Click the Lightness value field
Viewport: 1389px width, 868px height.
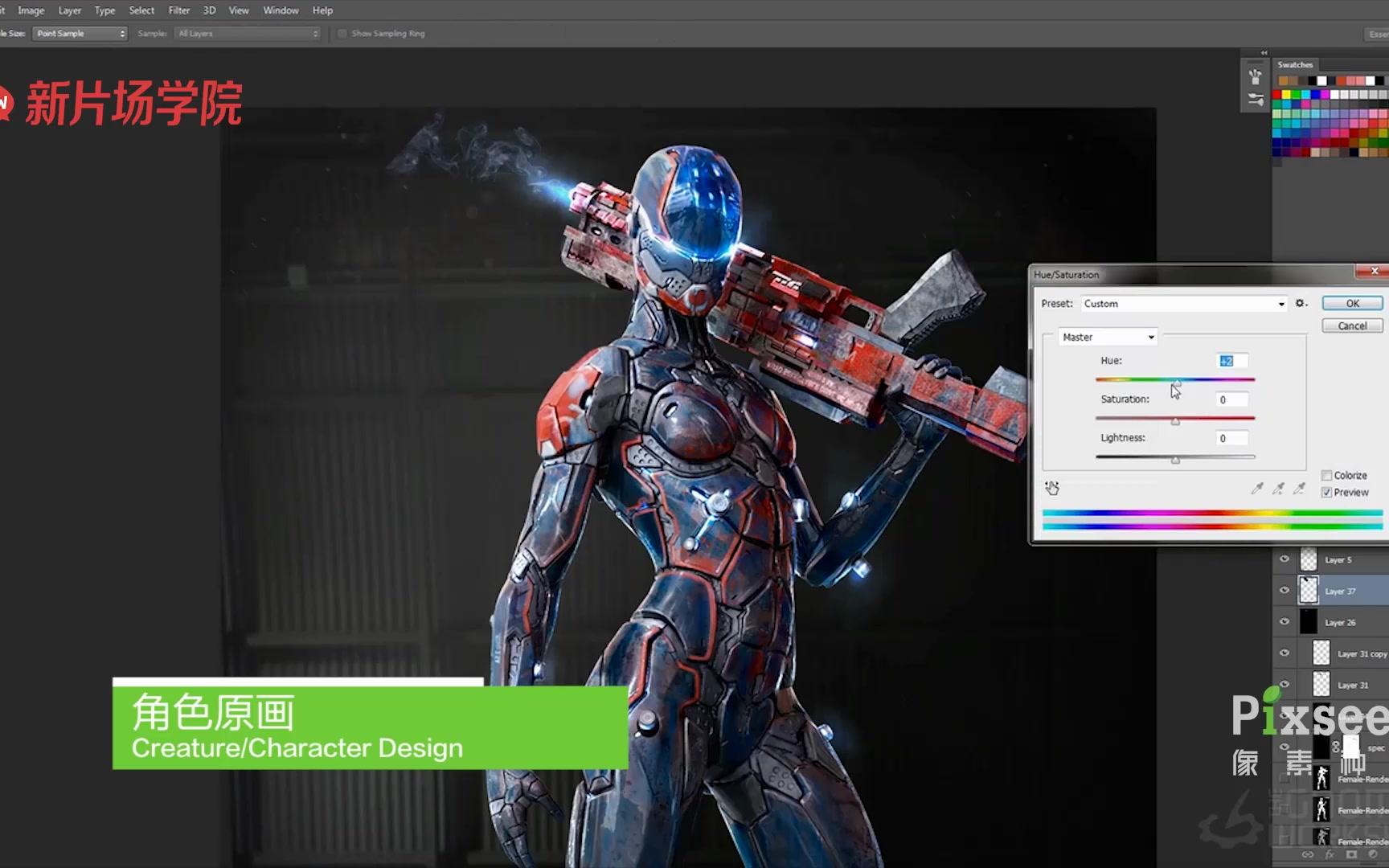coord(1232,438)
